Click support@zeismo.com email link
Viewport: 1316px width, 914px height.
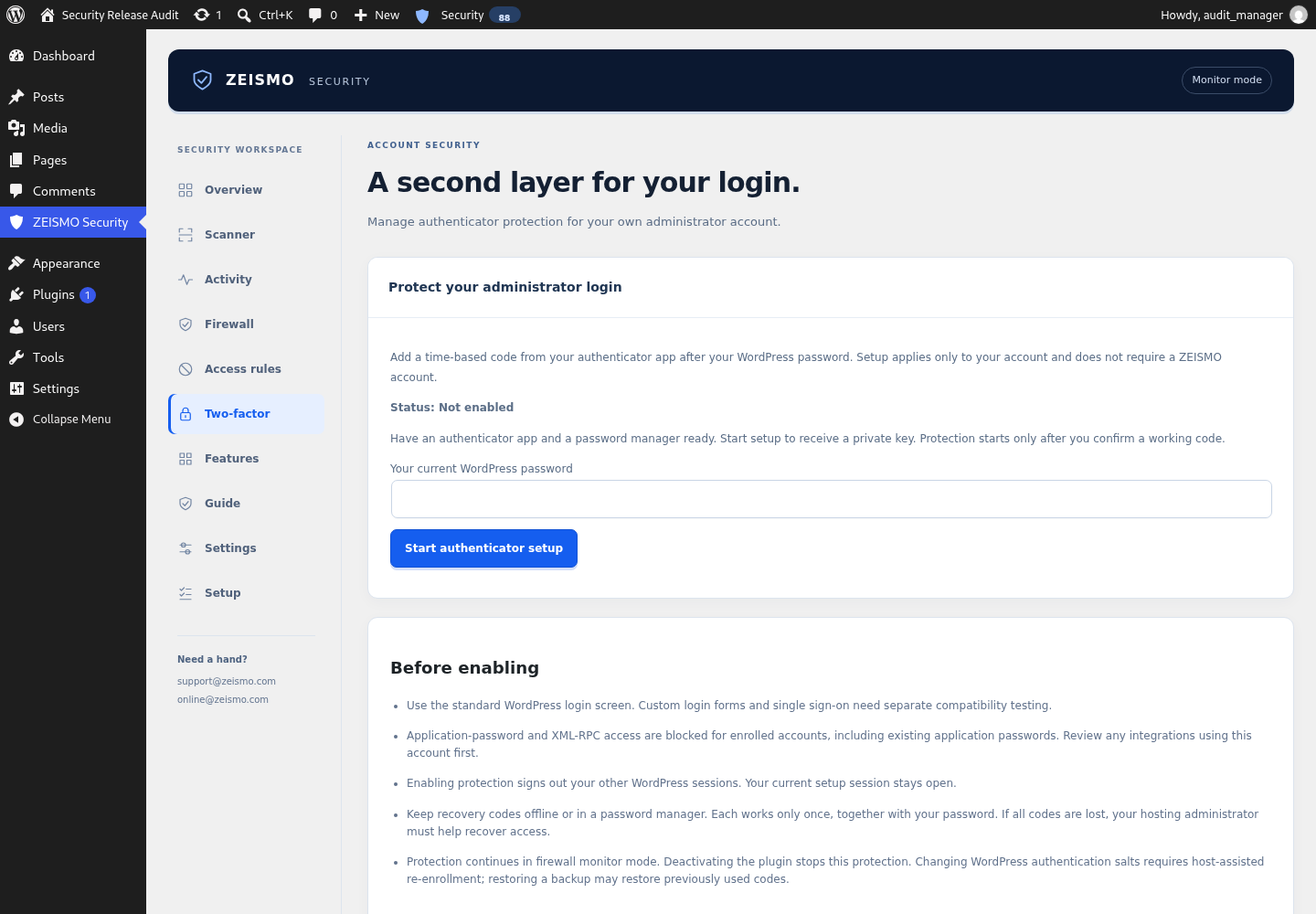tap(227, 681)
